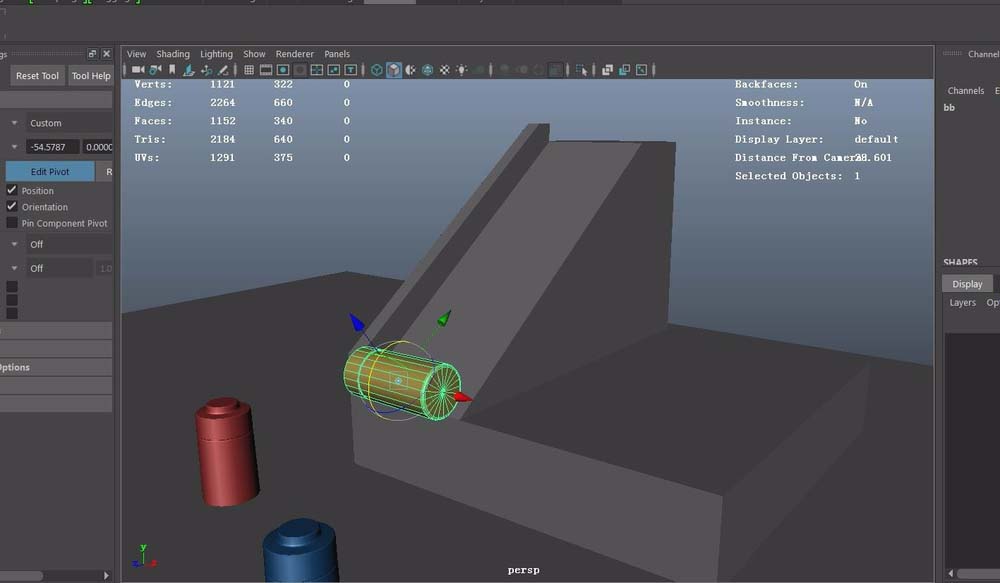The image size is (1000, 583).
Task: Open the second Off dropdown
Action: [x=59, y=269]
